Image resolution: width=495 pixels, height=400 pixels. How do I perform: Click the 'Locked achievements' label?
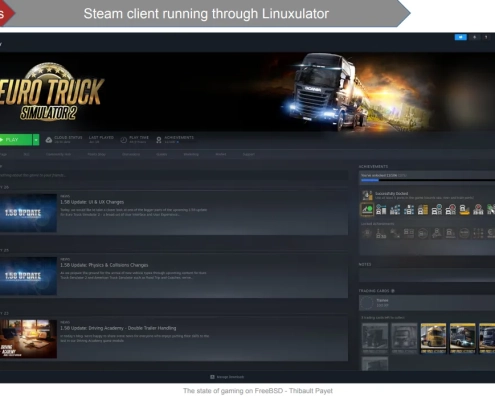(x=377, y=224)
